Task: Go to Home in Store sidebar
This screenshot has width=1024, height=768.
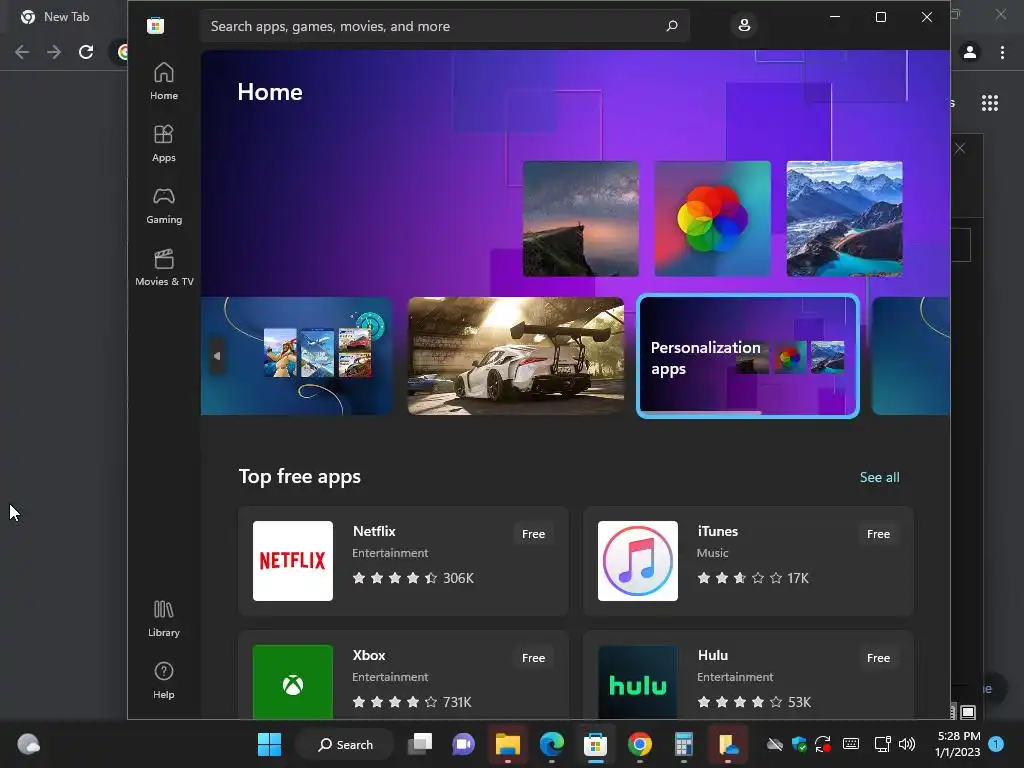Action: pos(163,81)
